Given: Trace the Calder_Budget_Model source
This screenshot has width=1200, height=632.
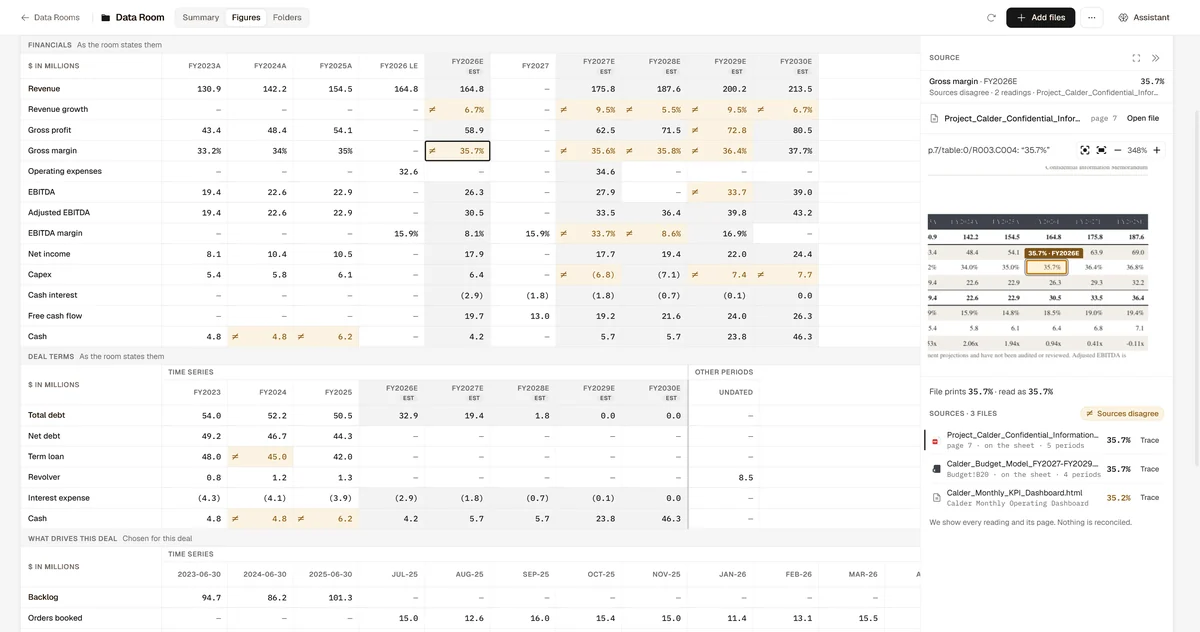Looking at the screenshot, I should pos(1150,468).
